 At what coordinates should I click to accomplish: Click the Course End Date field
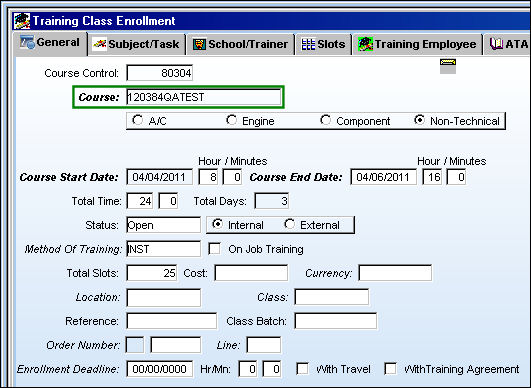pos(384,177)
